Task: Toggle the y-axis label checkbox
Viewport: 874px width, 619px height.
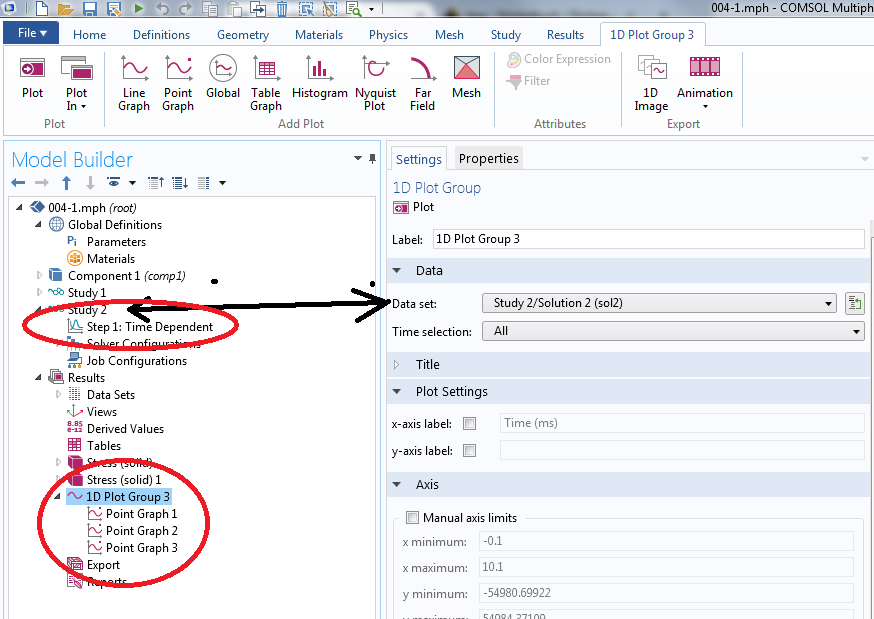Action: pyautogui.click(x=470, y=451)
